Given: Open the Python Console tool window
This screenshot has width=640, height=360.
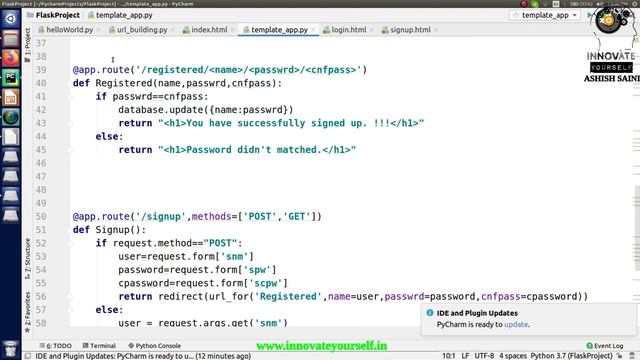Looking at the screenshot, I should coord(154,346).
